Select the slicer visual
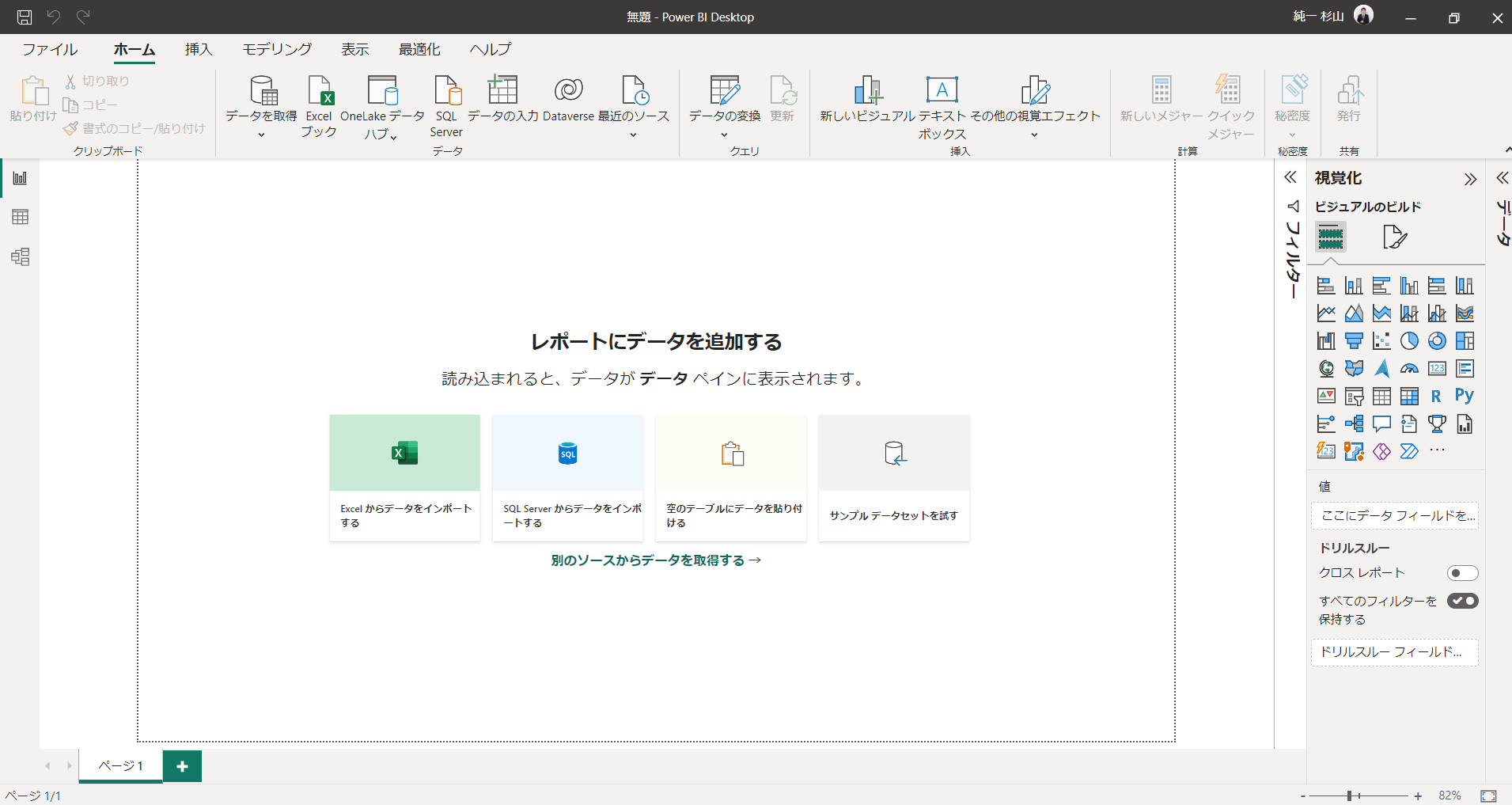Viewport: 1512px width, 805px height. 1354,397
